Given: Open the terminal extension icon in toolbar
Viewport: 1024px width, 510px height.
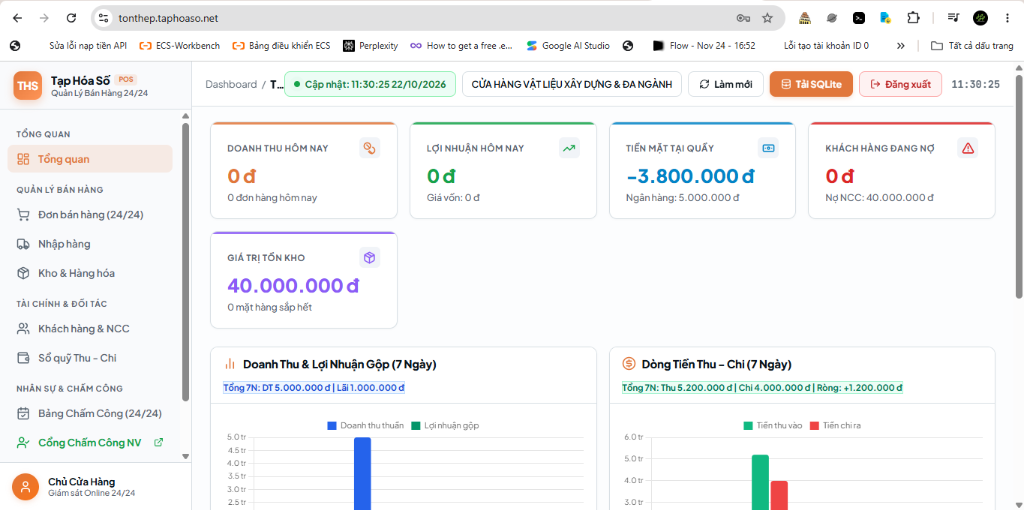Looking at the screenshot, I should 859,18.
